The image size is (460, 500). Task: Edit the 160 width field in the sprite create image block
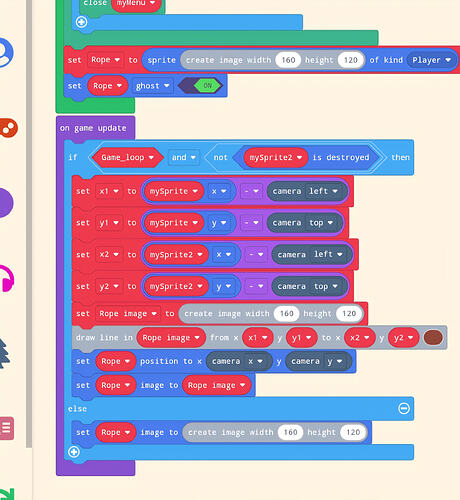[x=288, y=60]
